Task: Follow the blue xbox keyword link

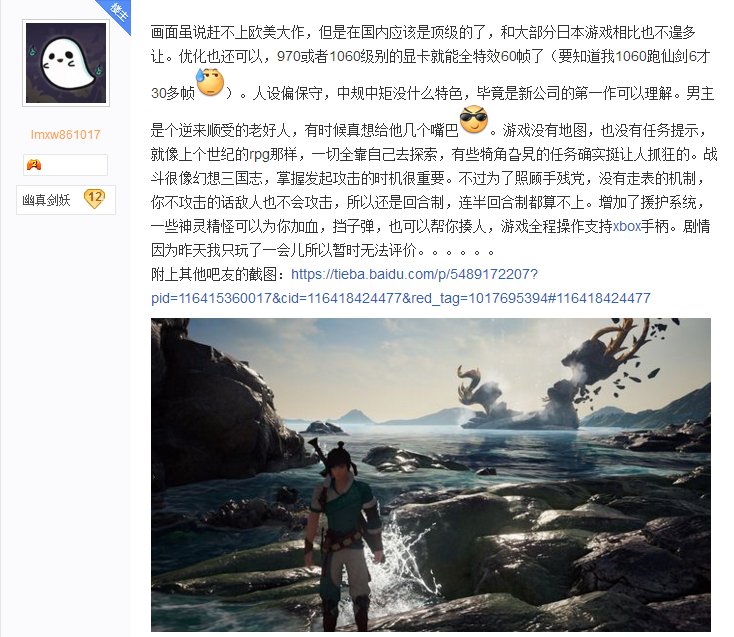Action: point(627,227)
